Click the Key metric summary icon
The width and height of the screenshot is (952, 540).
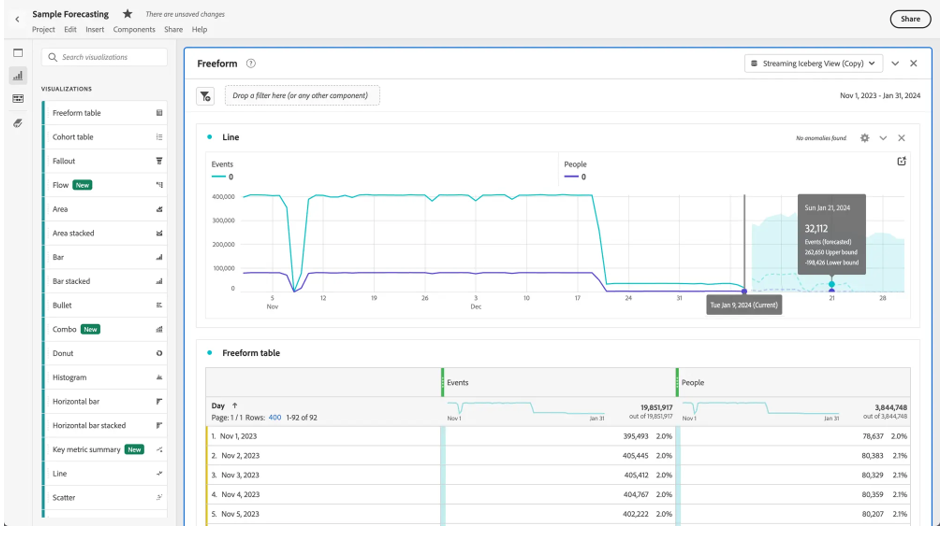click(159, 449)
